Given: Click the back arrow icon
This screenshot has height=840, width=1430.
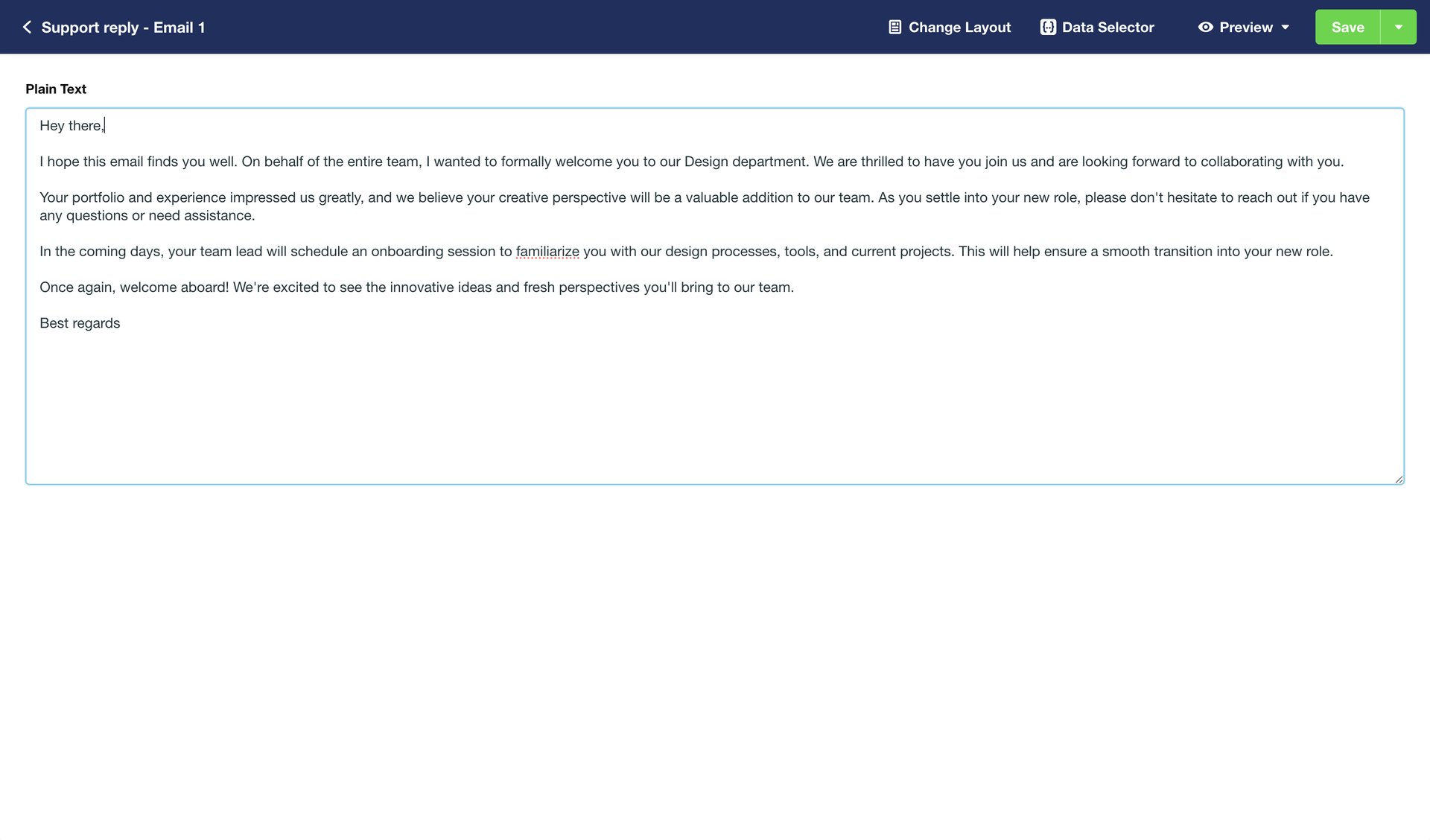Looking at the screenshot, I should pyautogui.click(x=27, y=28).
